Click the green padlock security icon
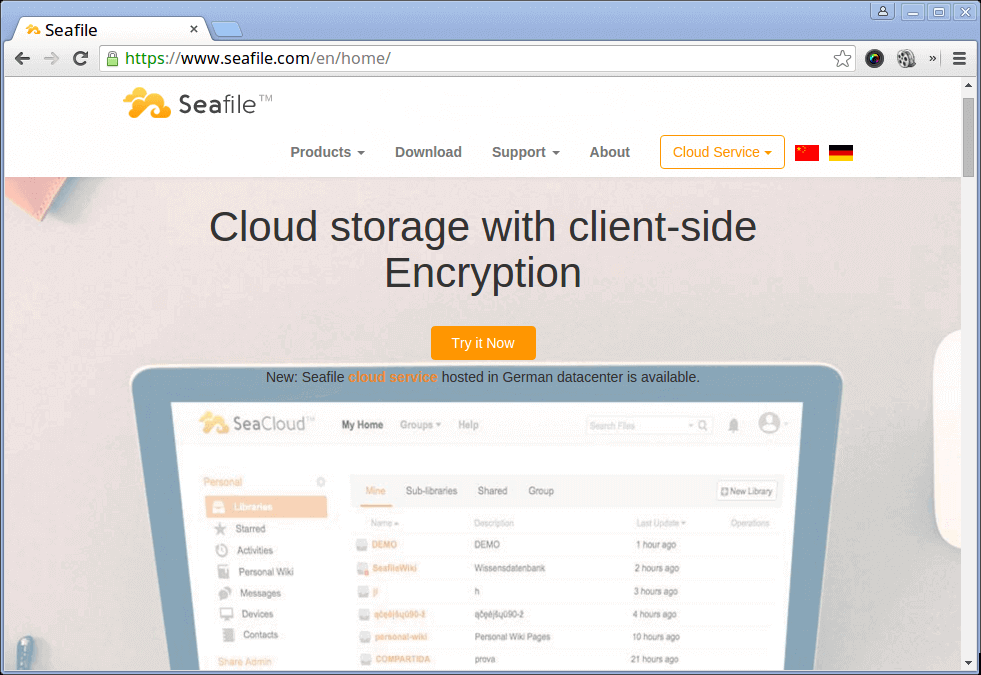The height and width of the screenshot is (675, 981). [x=112, y=59]
